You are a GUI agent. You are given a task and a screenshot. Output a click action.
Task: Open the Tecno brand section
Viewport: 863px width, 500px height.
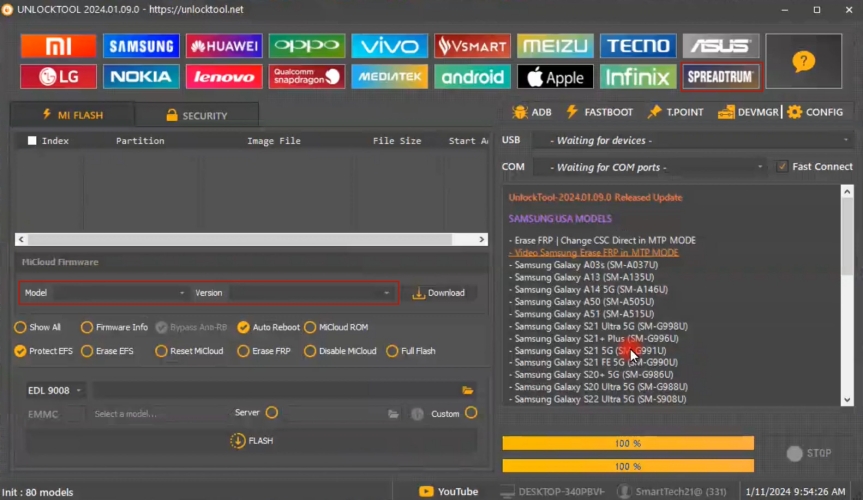coord(638,46)
